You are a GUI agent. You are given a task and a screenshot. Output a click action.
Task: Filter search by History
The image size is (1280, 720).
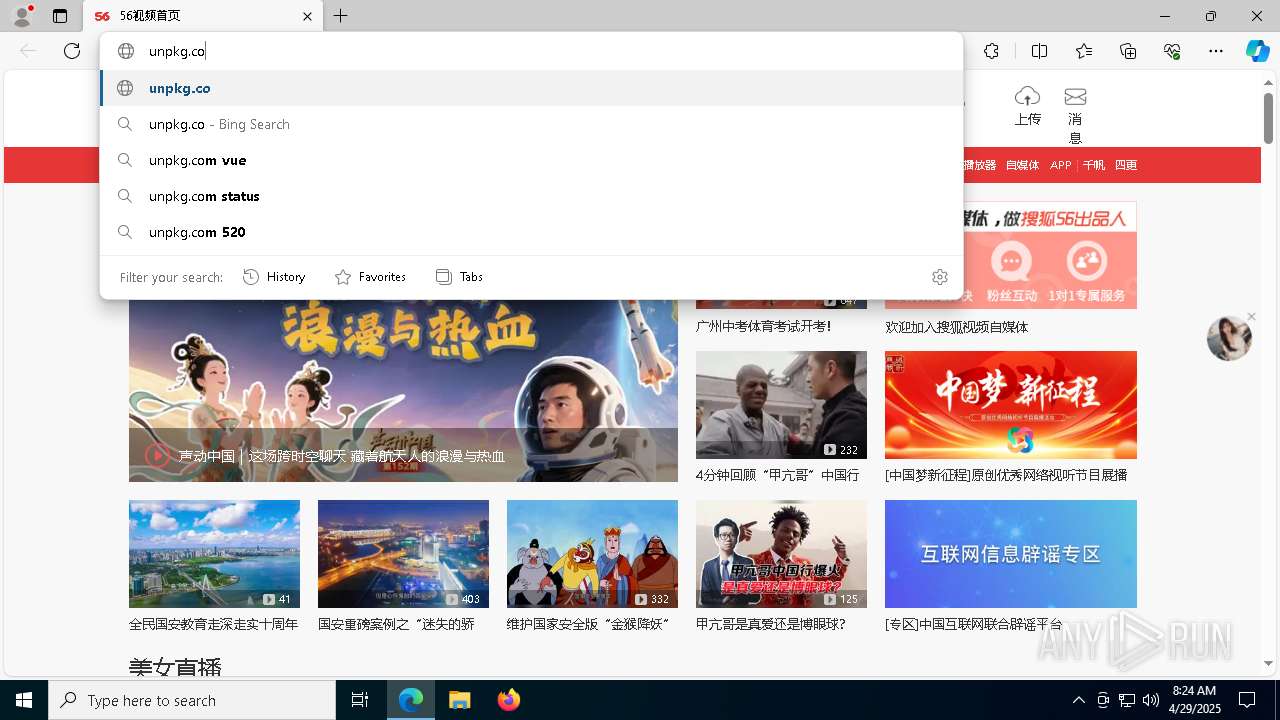point(274,277)
